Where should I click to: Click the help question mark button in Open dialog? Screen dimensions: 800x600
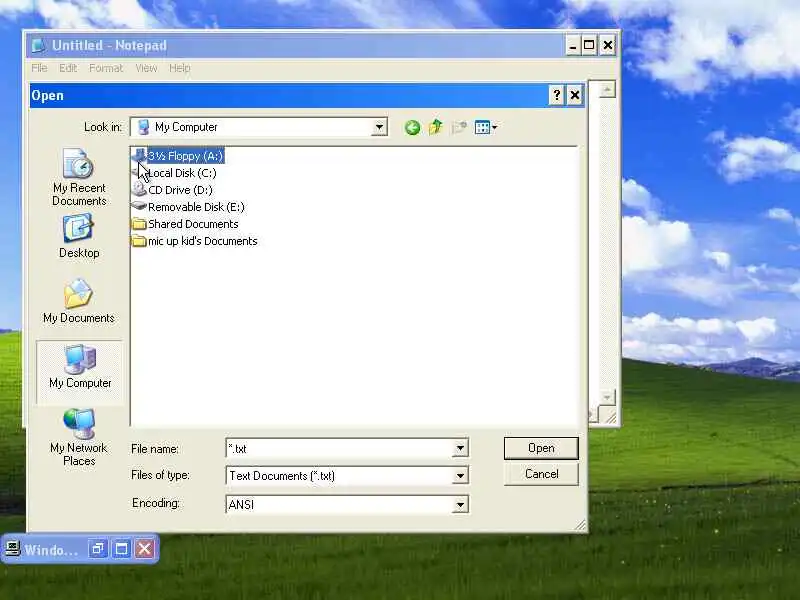pos(557,95)
